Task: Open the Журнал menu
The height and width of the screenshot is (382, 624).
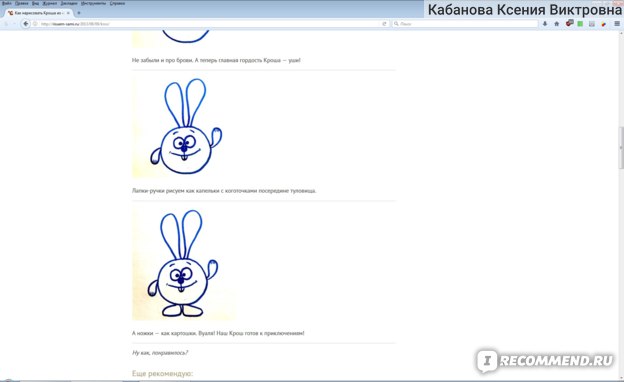Action: (x=50, y=3)
